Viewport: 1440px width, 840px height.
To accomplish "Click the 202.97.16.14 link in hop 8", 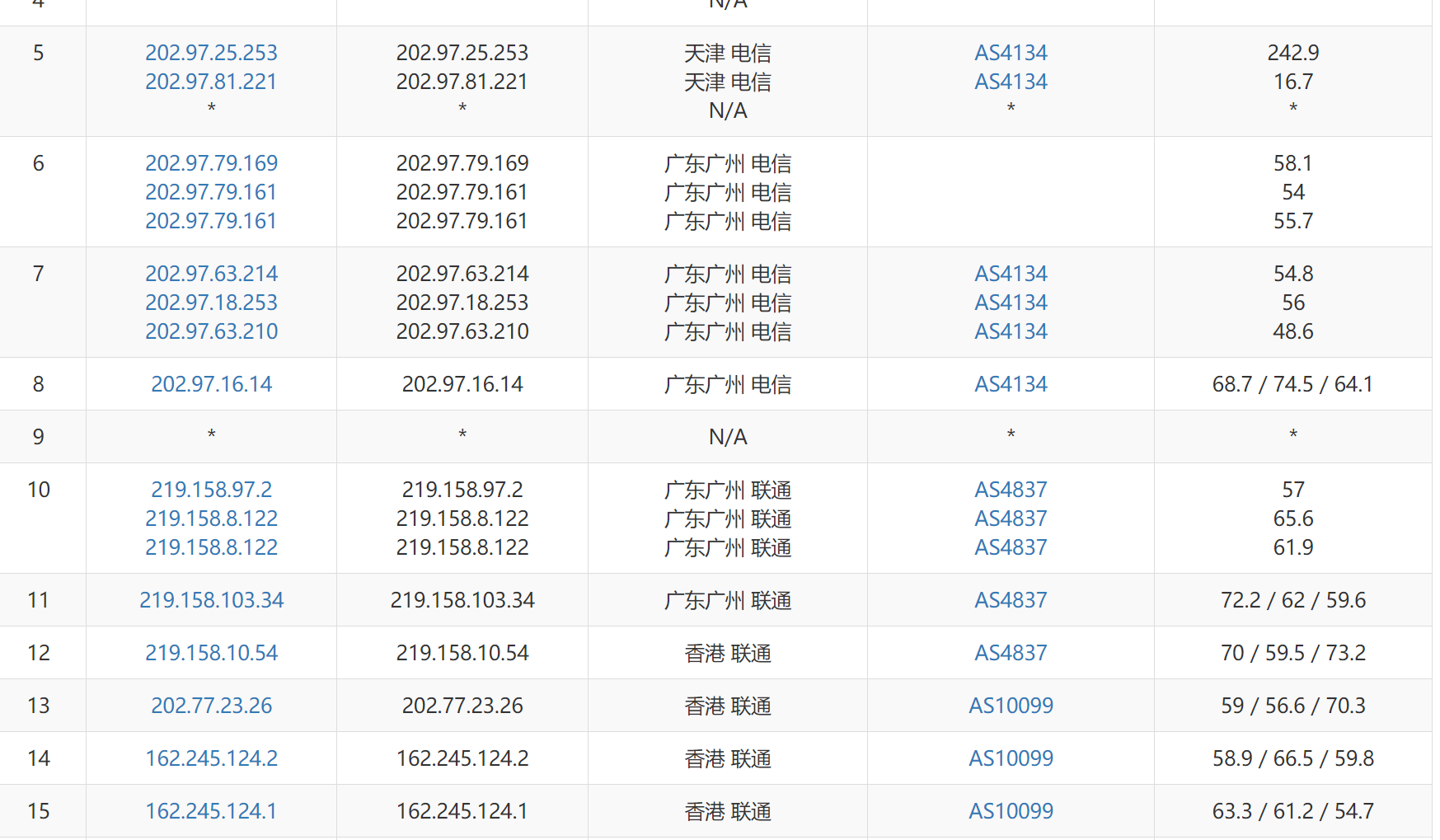I will [211, 384].
